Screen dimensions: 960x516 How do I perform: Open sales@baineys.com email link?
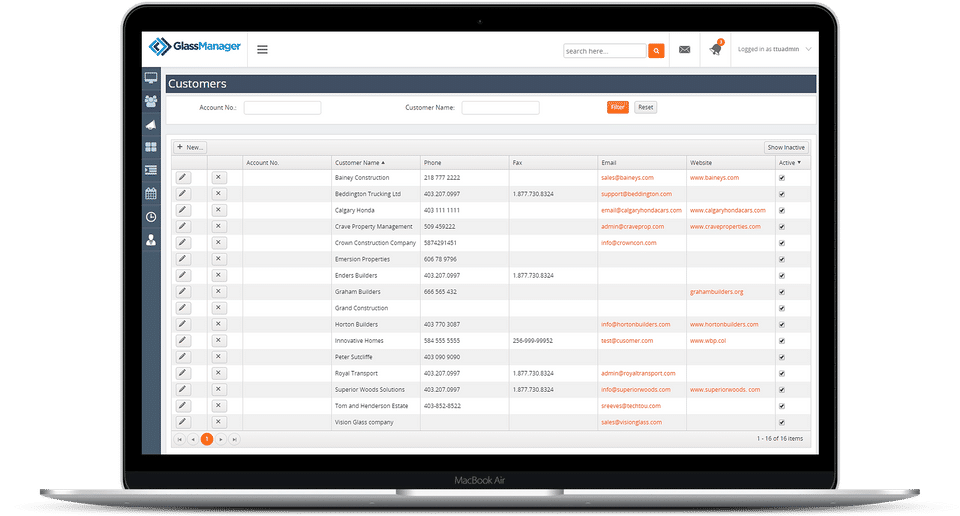627,178
